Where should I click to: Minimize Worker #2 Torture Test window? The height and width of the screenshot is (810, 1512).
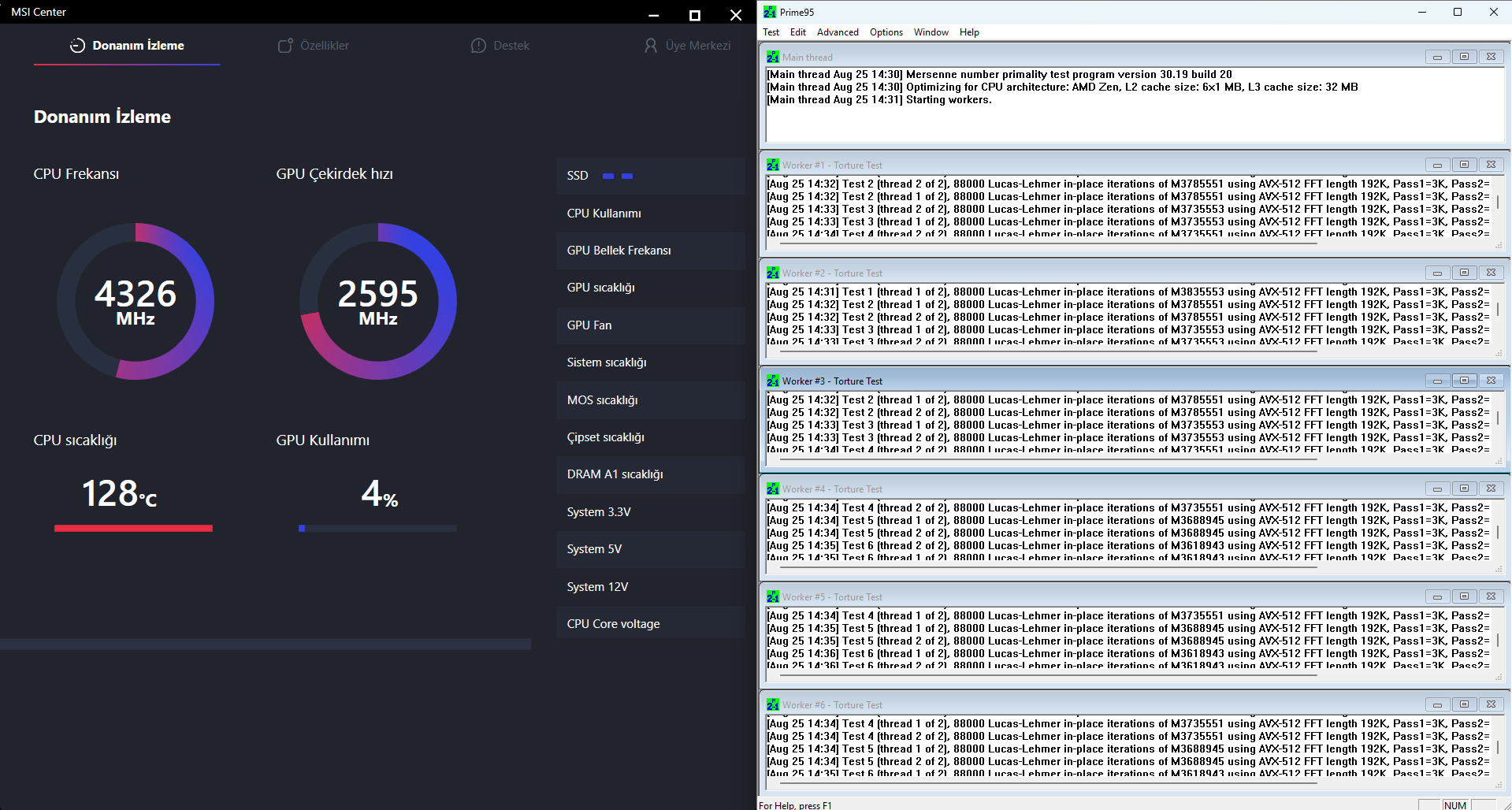click(1437, 273)
